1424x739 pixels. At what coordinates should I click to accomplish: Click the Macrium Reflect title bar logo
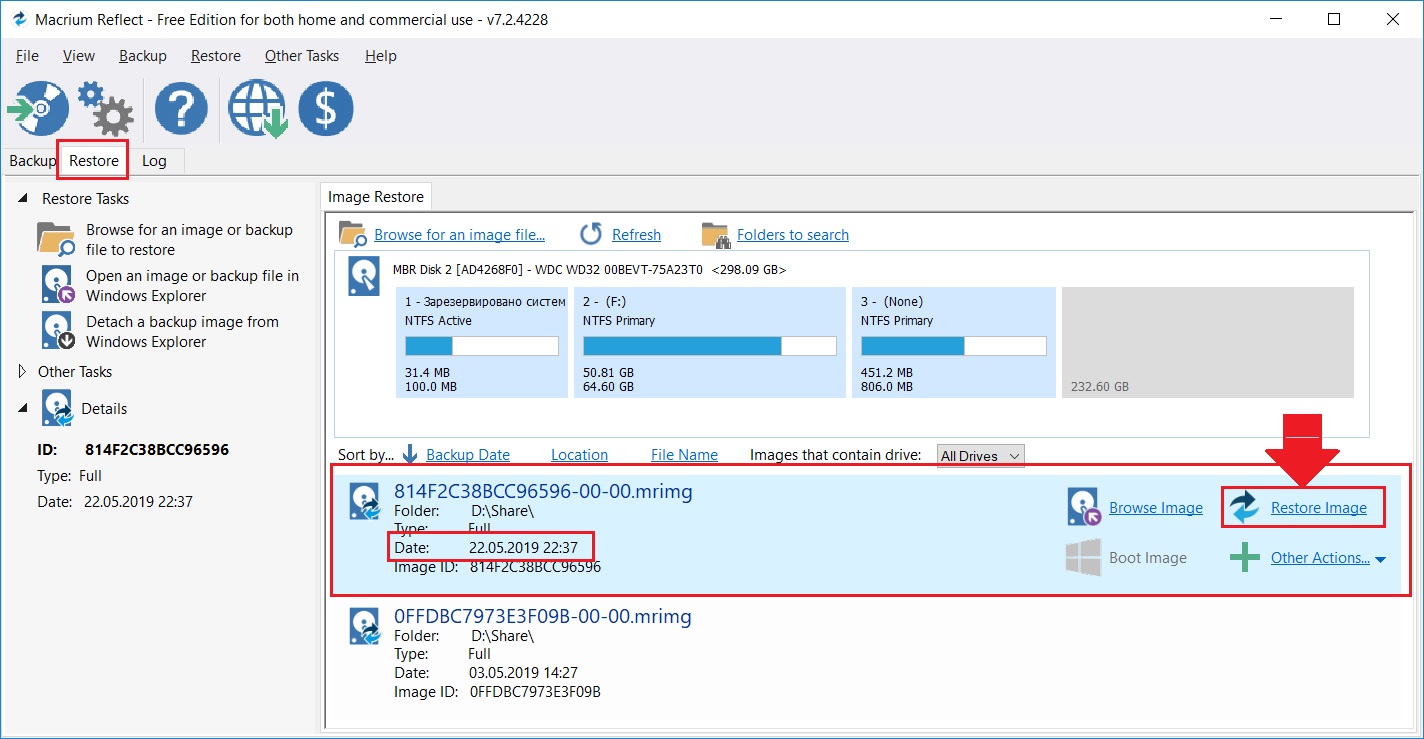[18, 19]
